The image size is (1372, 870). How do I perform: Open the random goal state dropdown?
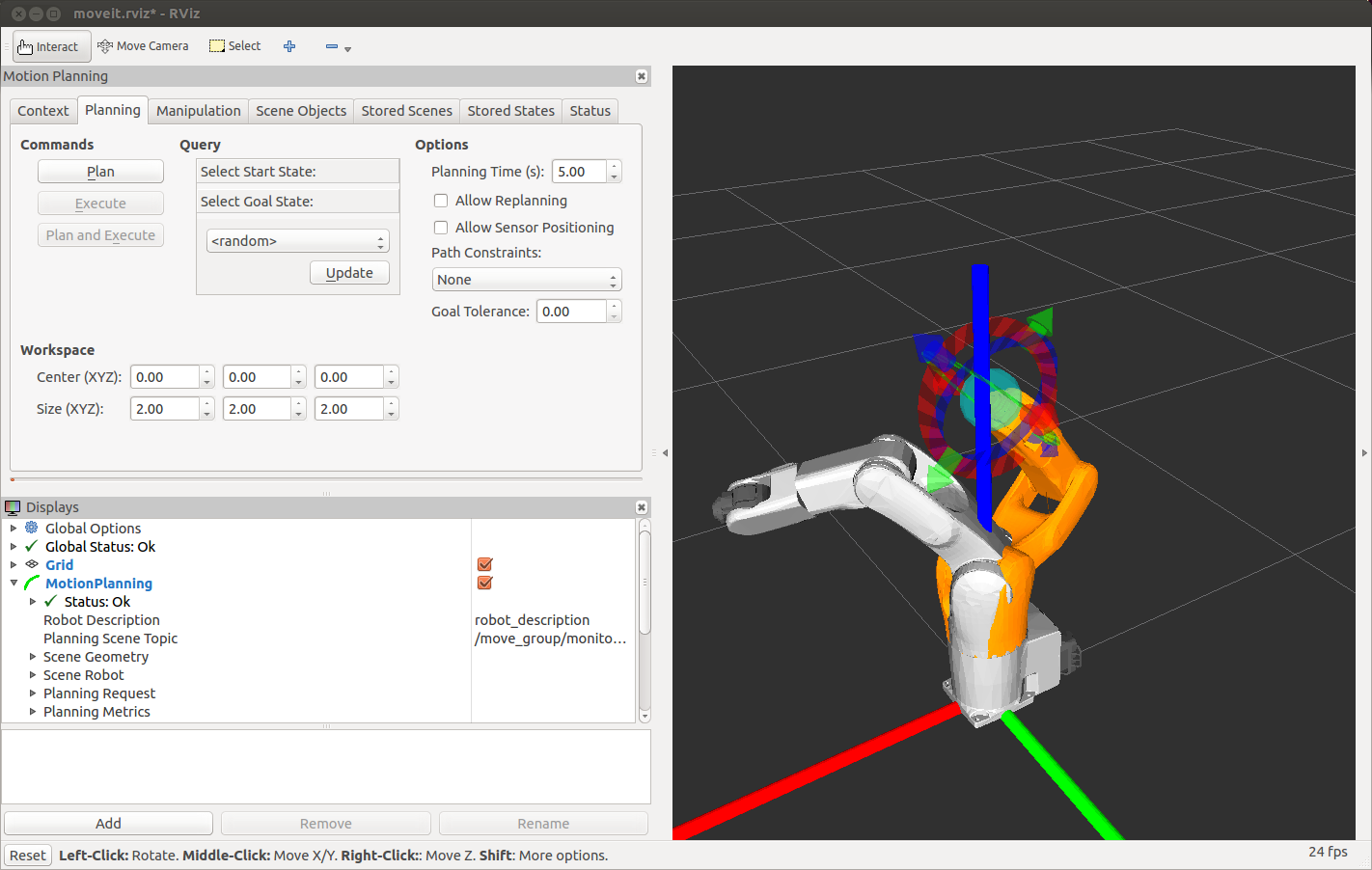tap(297, 241)
